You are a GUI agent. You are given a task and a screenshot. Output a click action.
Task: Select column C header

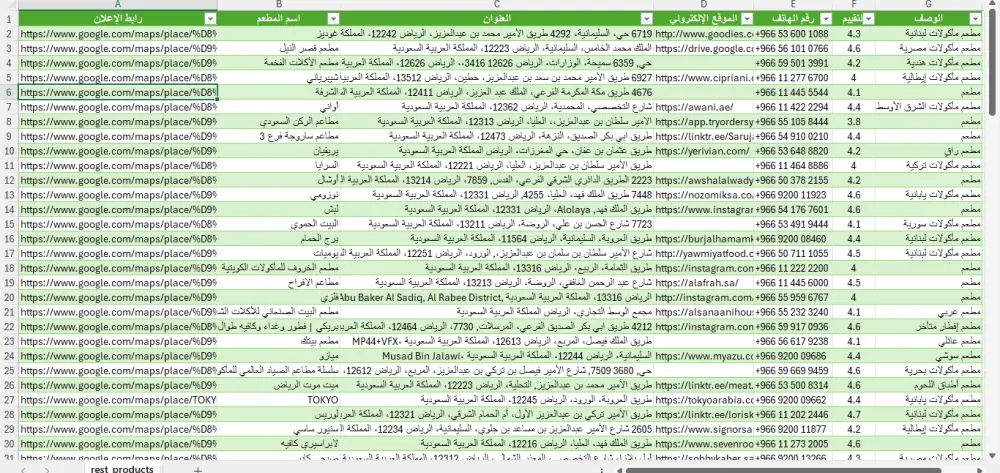pyautogui.click(x=497, y=5)
